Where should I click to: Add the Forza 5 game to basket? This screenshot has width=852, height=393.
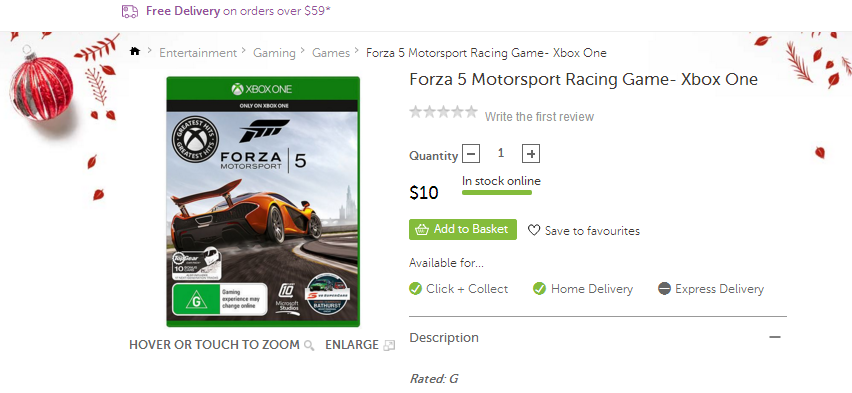pyautogui.click(x=463, y=229)
